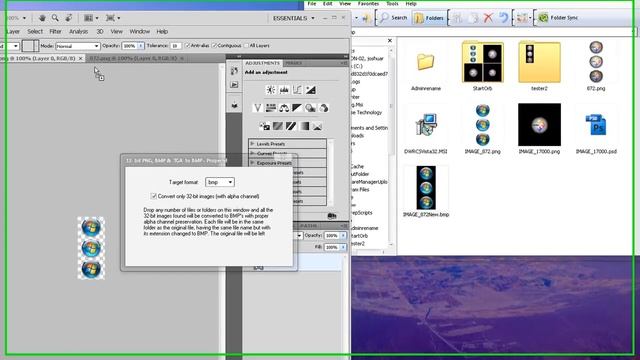This screenshot has height=360, width=640.
Task: Open the Explorer Tools menu
Action: (392, 4)
